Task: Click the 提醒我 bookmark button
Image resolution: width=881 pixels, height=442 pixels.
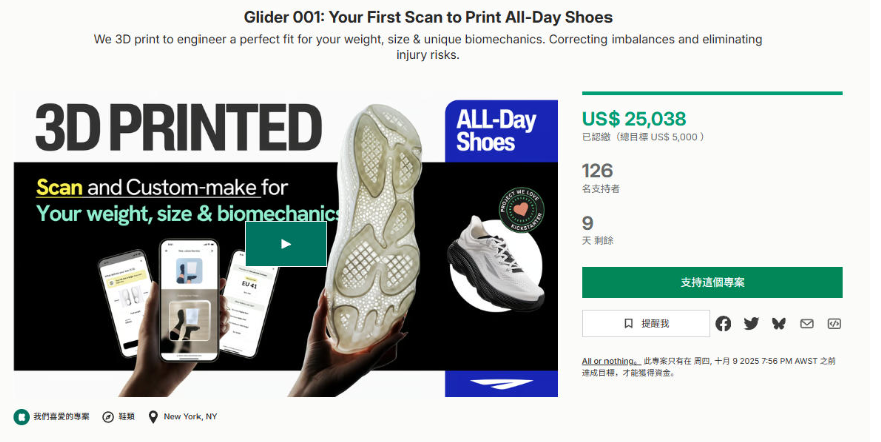Action: pos(646,323)
